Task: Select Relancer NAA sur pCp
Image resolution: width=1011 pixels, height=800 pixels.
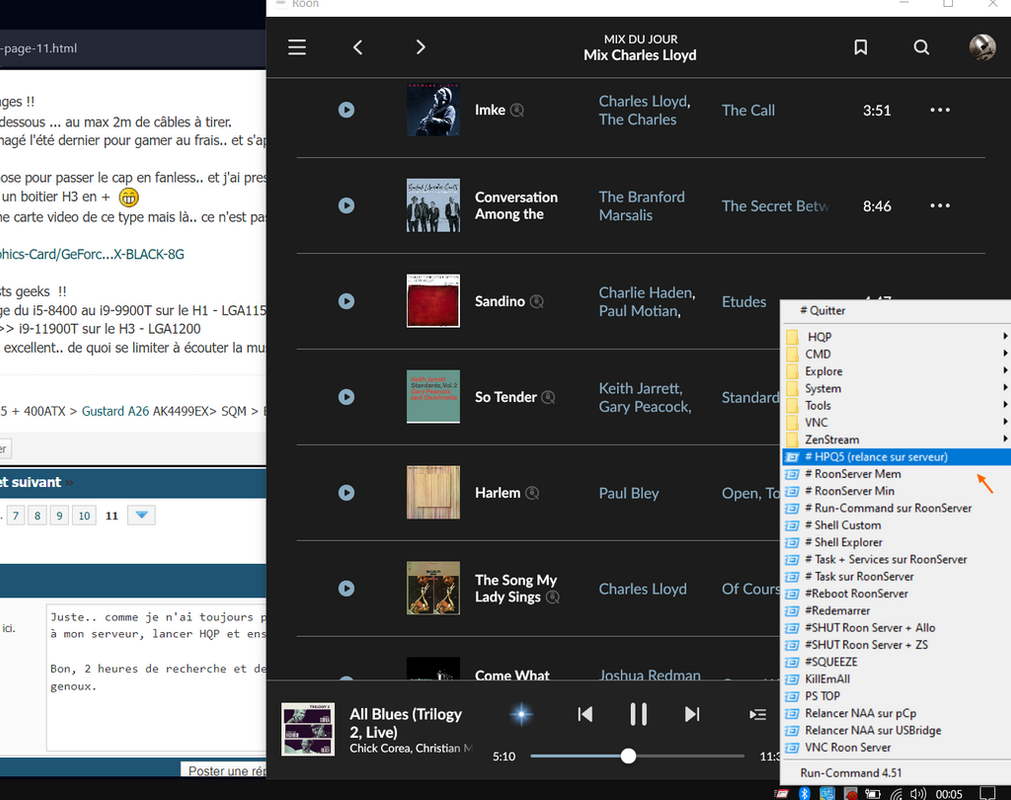Action: click(x=896, y=713)
